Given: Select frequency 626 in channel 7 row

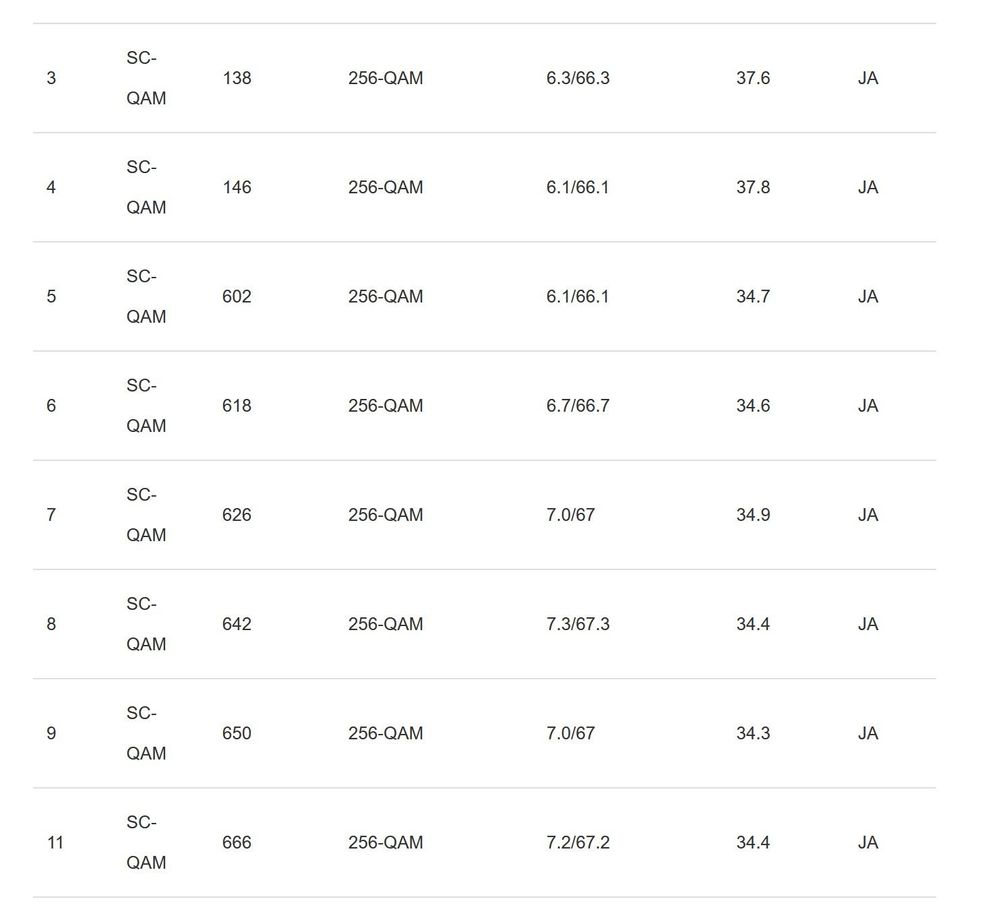Looking at the screenshot, I should pos(237,515).
